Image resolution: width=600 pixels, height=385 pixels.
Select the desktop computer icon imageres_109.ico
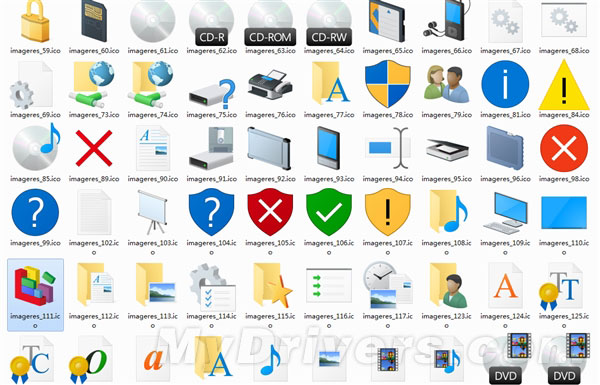tap(505, 213)
